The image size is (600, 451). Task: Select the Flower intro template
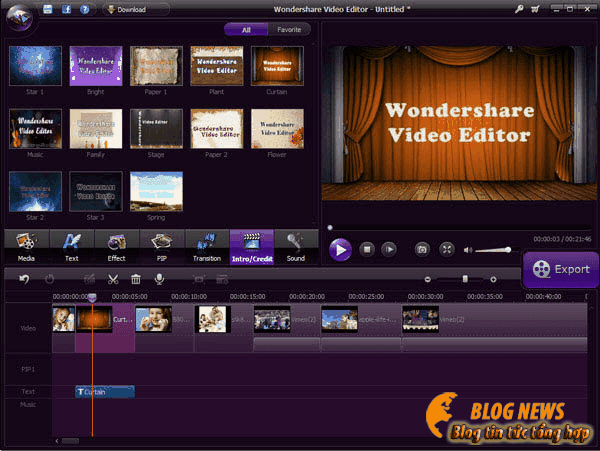click(x=277, y=129)
